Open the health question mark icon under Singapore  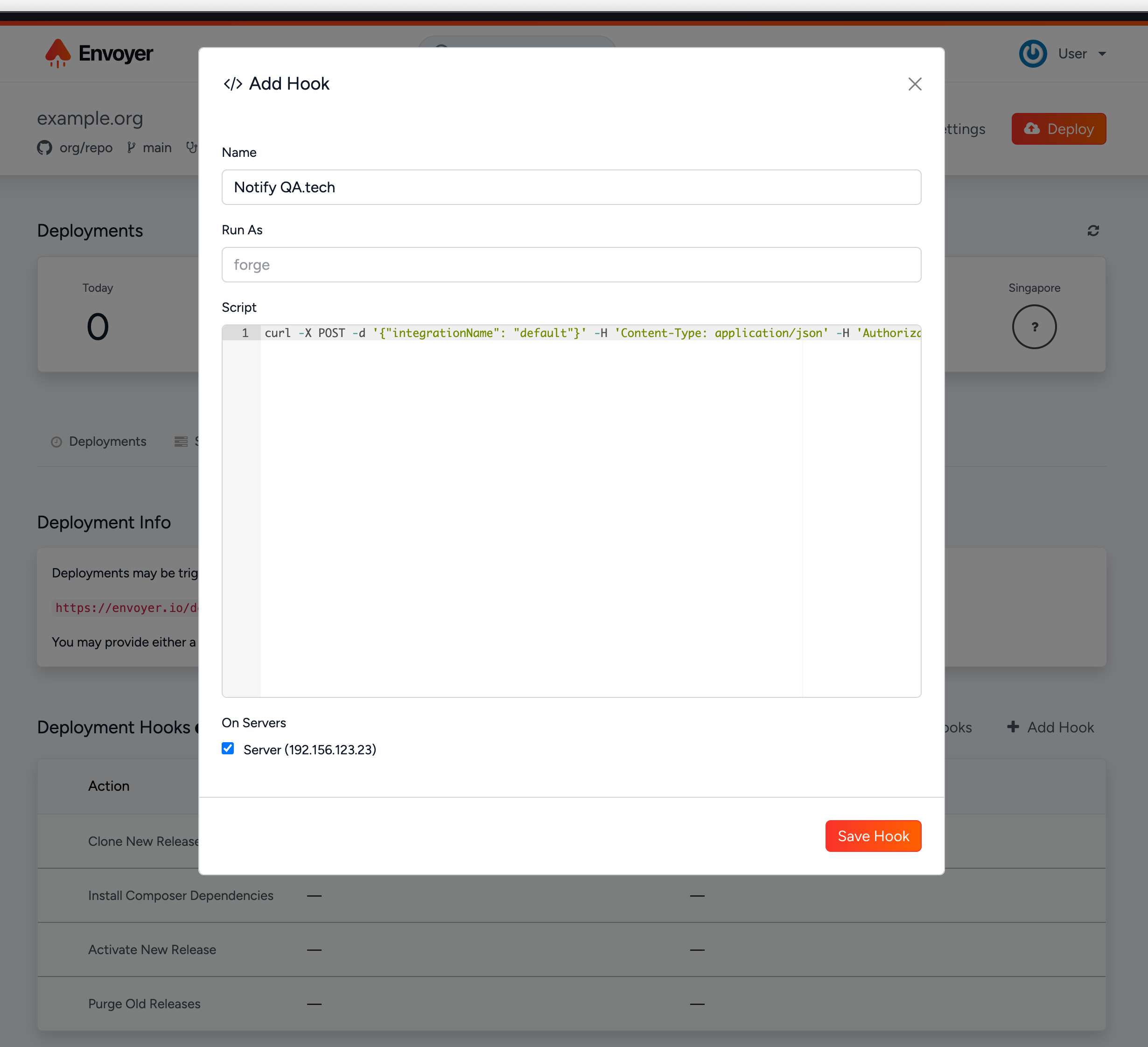pyautogui.click(x=1034, y=326)
